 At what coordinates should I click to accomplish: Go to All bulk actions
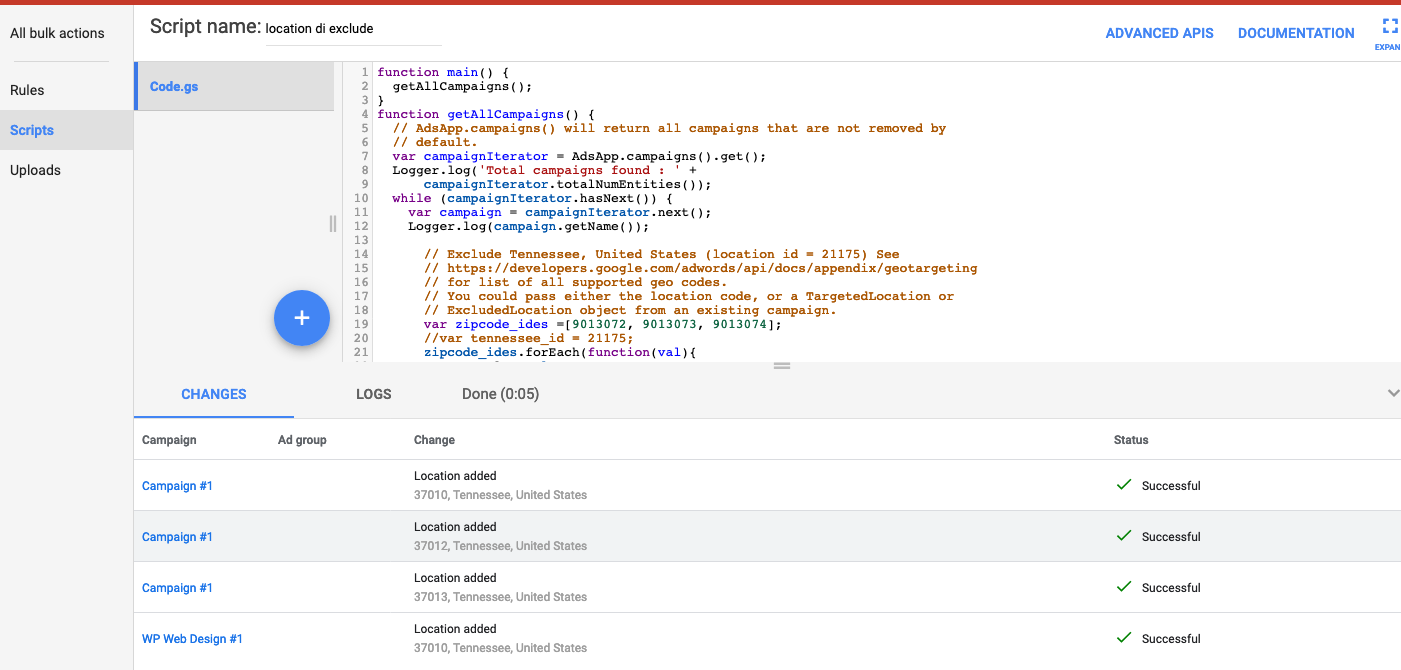[57, 33]
